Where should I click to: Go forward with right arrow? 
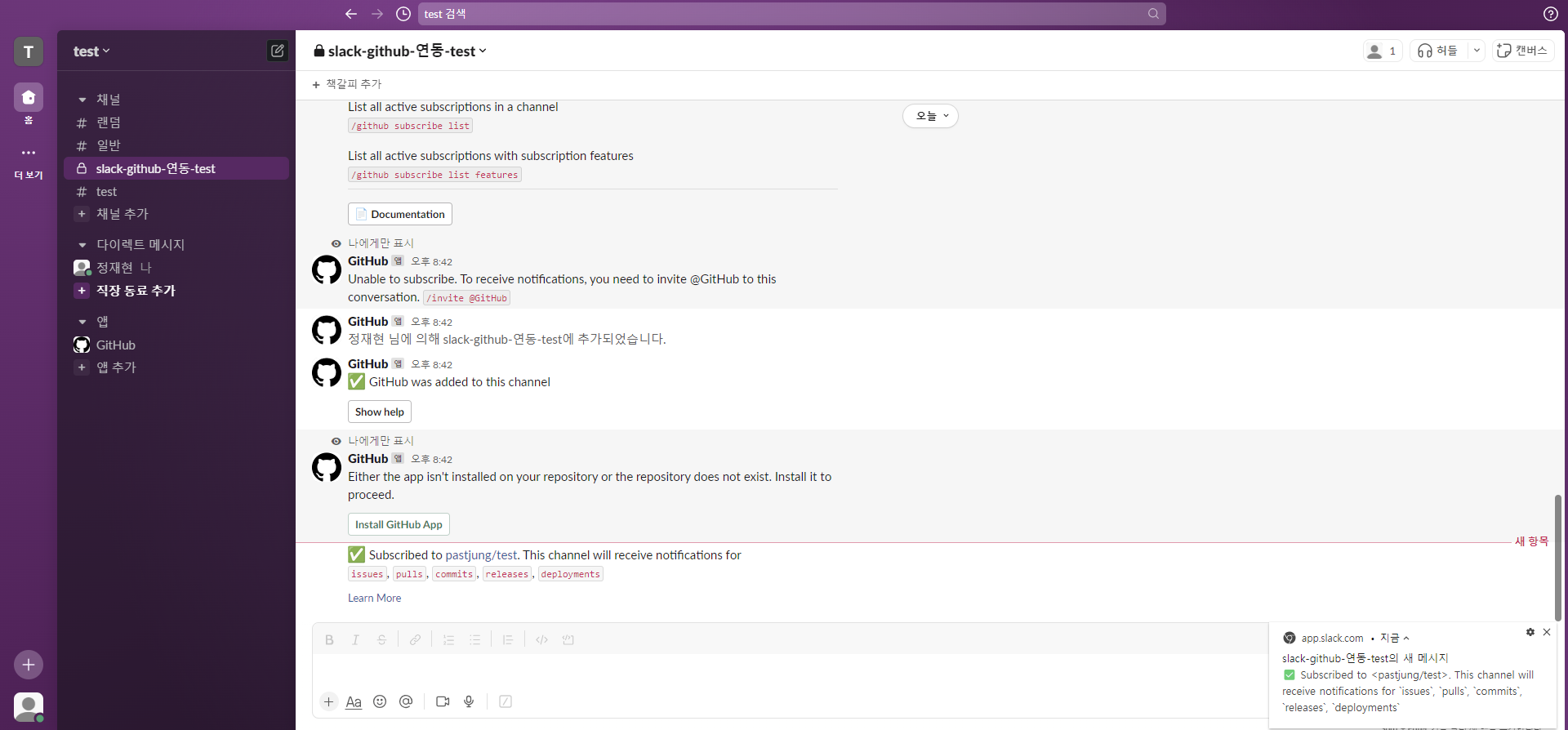pos(377,14)
